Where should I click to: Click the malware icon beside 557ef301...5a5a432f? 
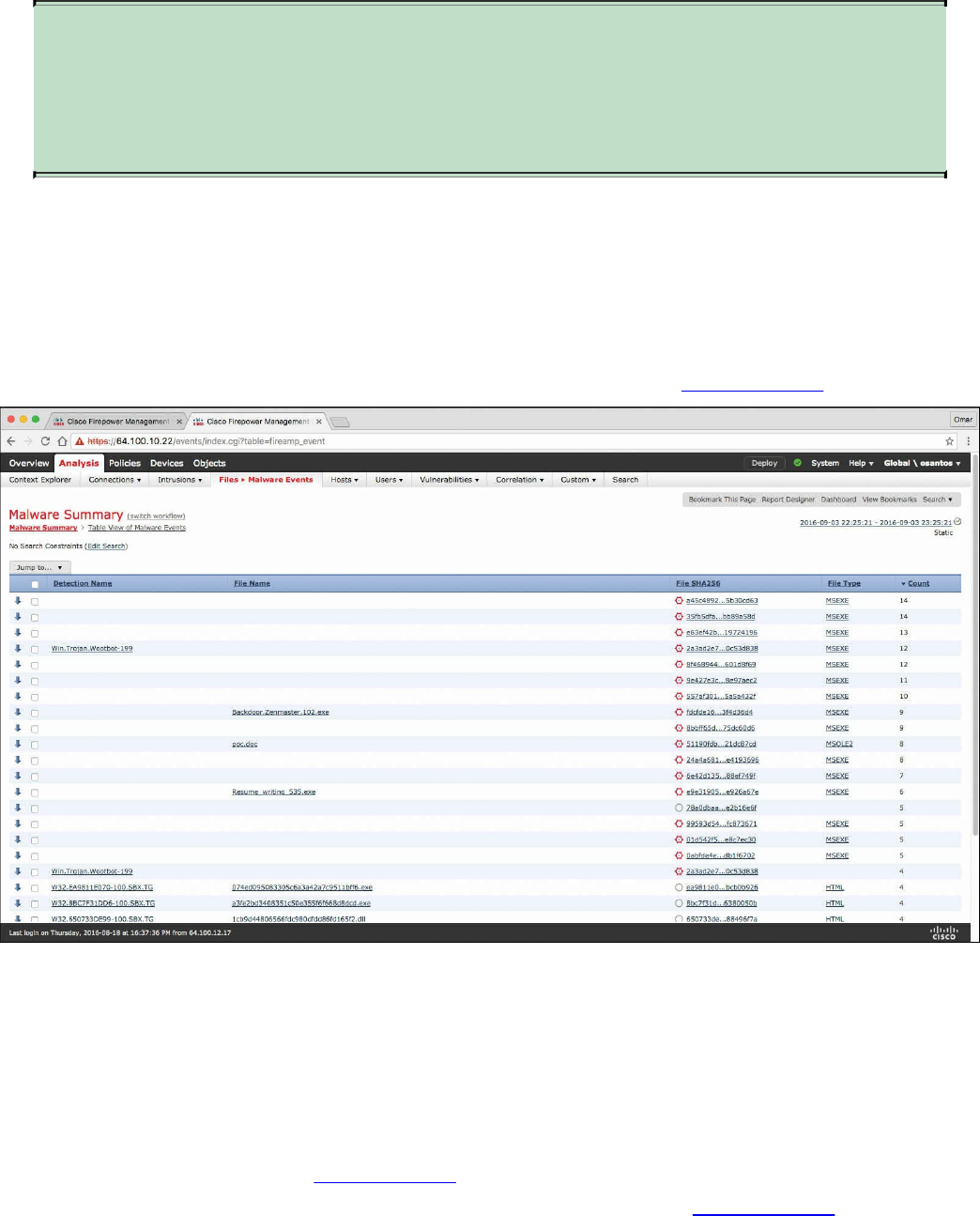point(679,696)
